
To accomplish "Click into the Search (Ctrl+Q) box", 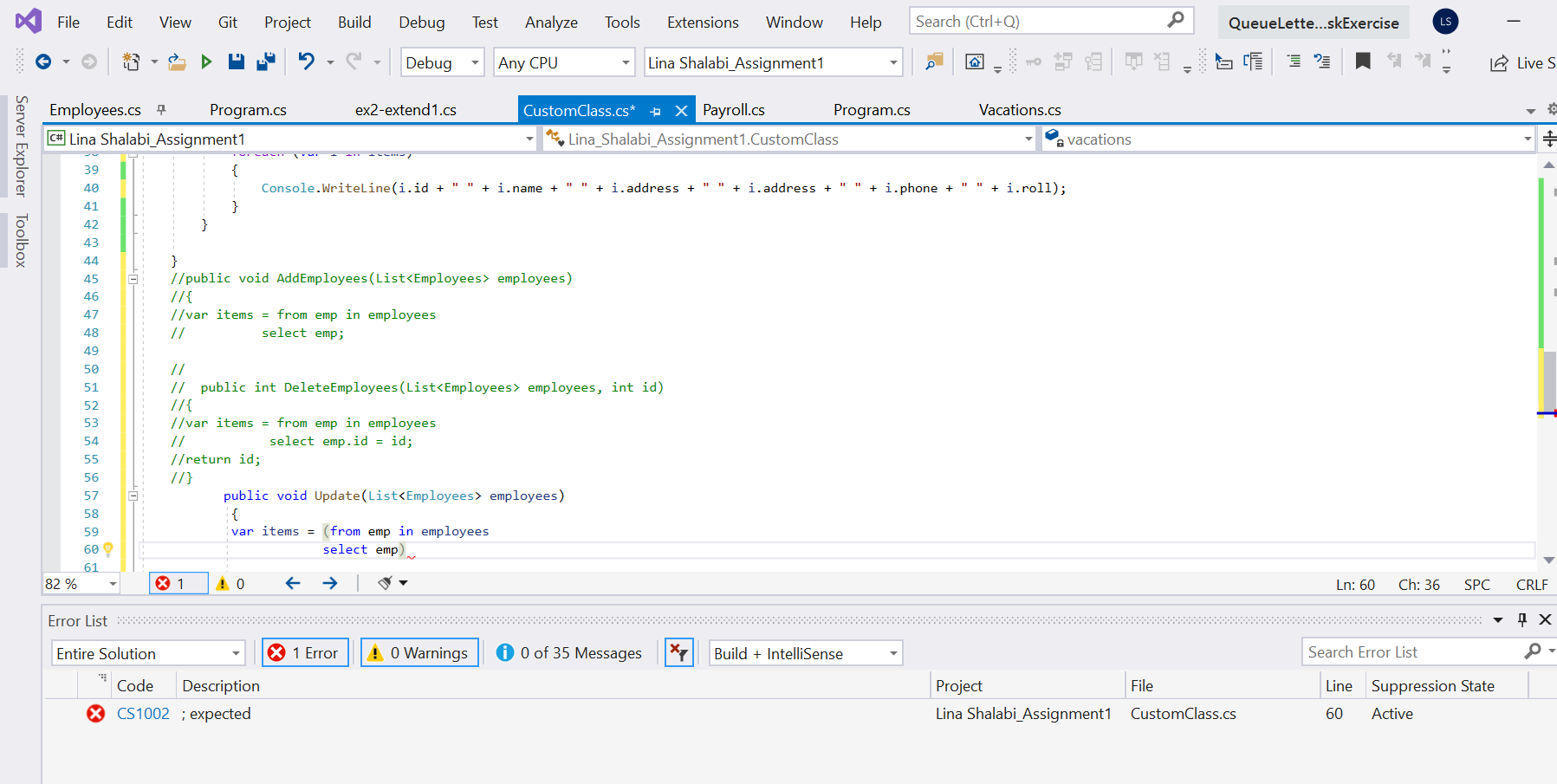I will tap(1038, 21).
